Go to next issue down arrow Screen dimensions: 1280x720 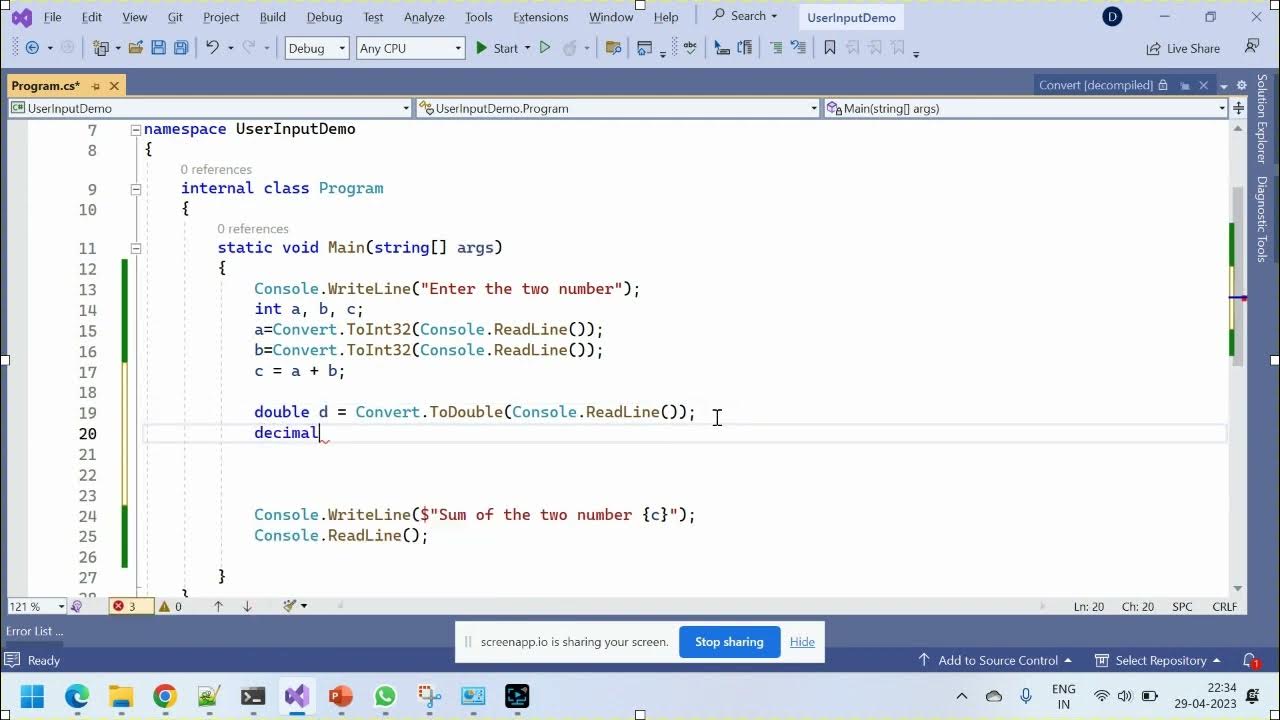click(x=247, y=606)
